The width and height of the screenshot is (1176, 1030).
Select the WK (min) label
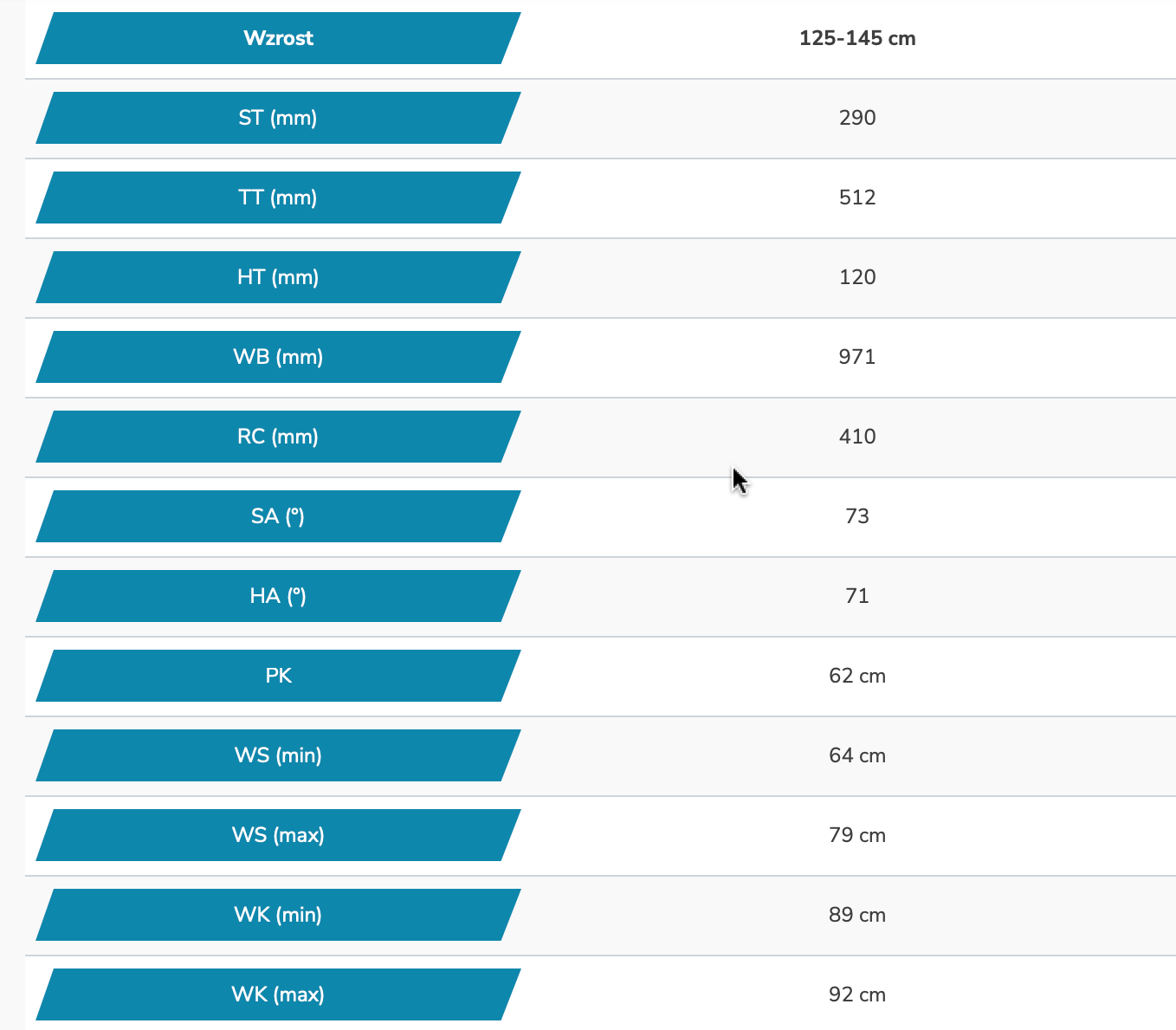(x=278, y=915)
